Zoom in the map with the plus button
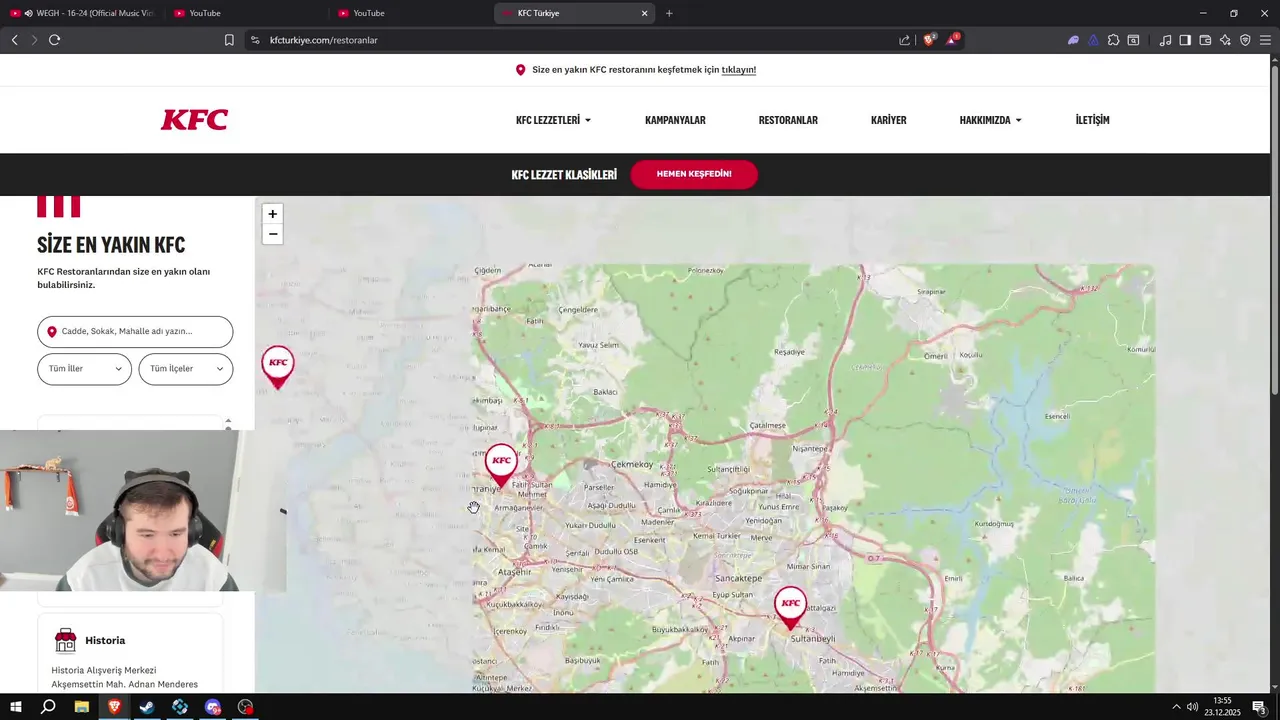 tap(272, 214)
